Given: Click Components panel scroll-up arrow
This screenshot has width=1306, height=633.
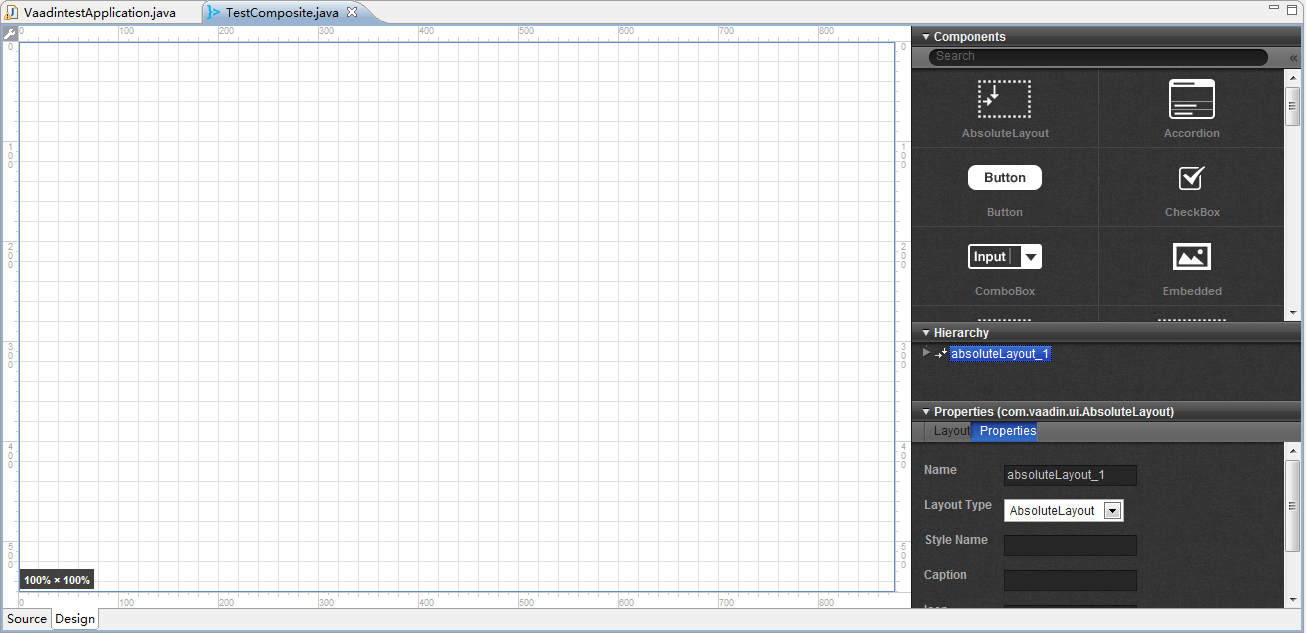Looking at the screenshot, I should pyautogui.click(x=1293, y=77).
